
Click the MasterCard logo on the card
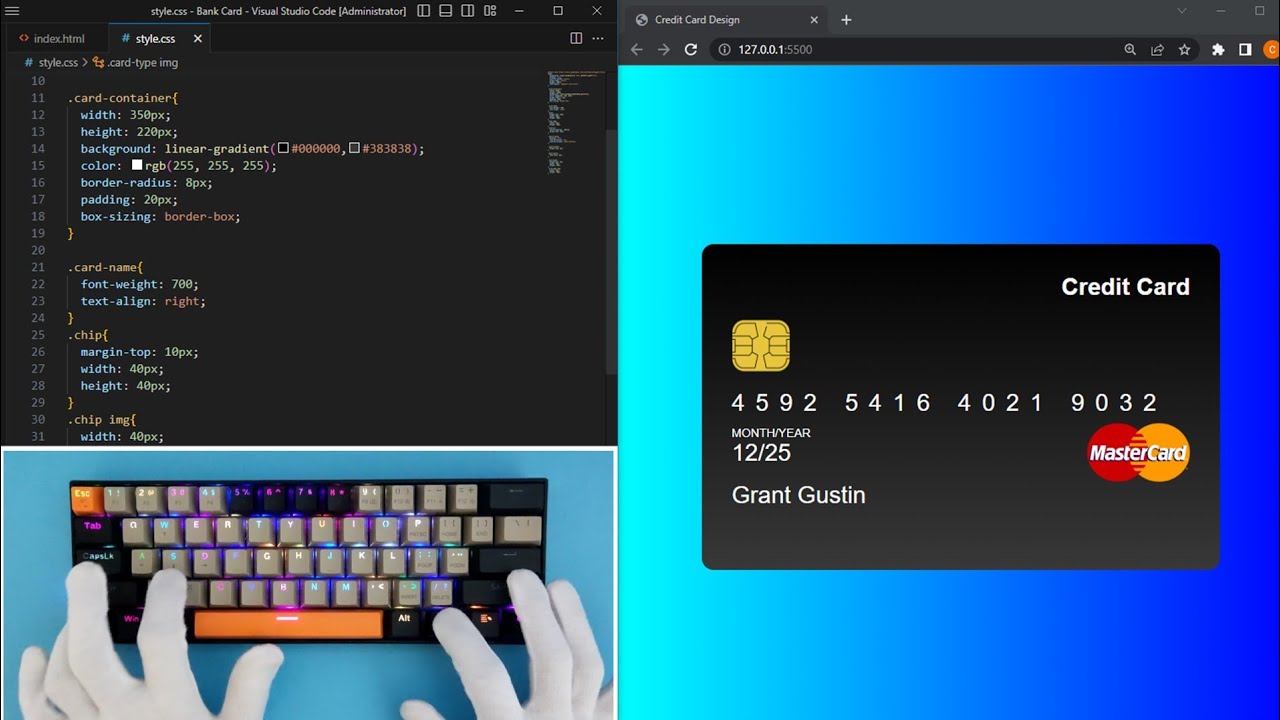tap(1139, 453)
